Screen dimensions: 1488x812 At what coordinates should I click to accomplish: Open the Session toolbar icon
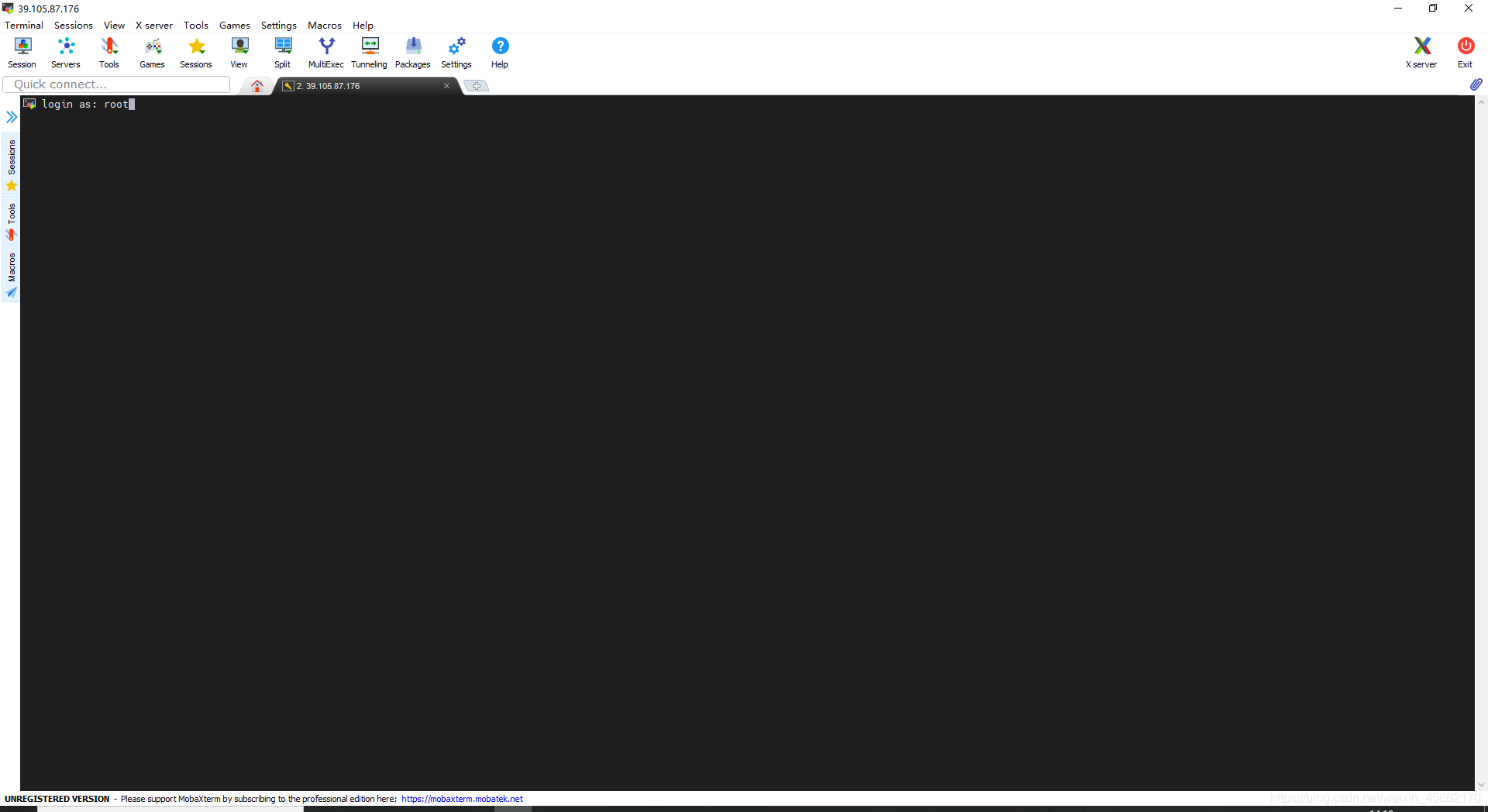pyautogui.click(x=22, y=53)
